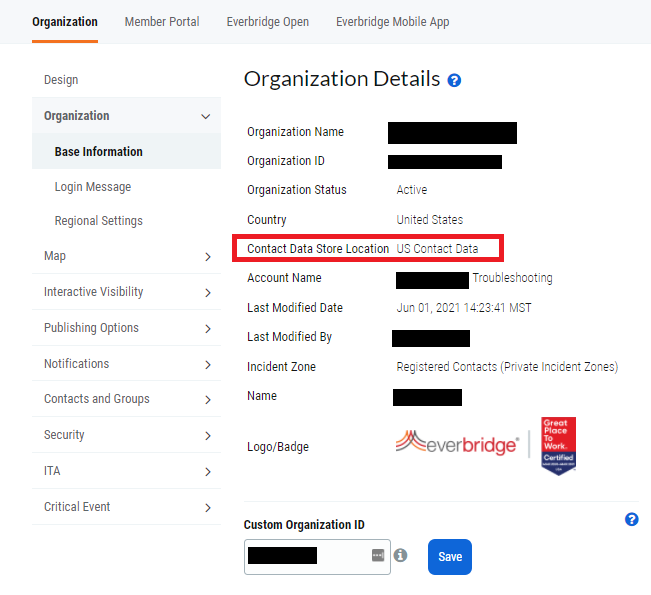Screen dimensions: 651x595
Task: Switch to the Organization top tab
Action: click(65, 22)
